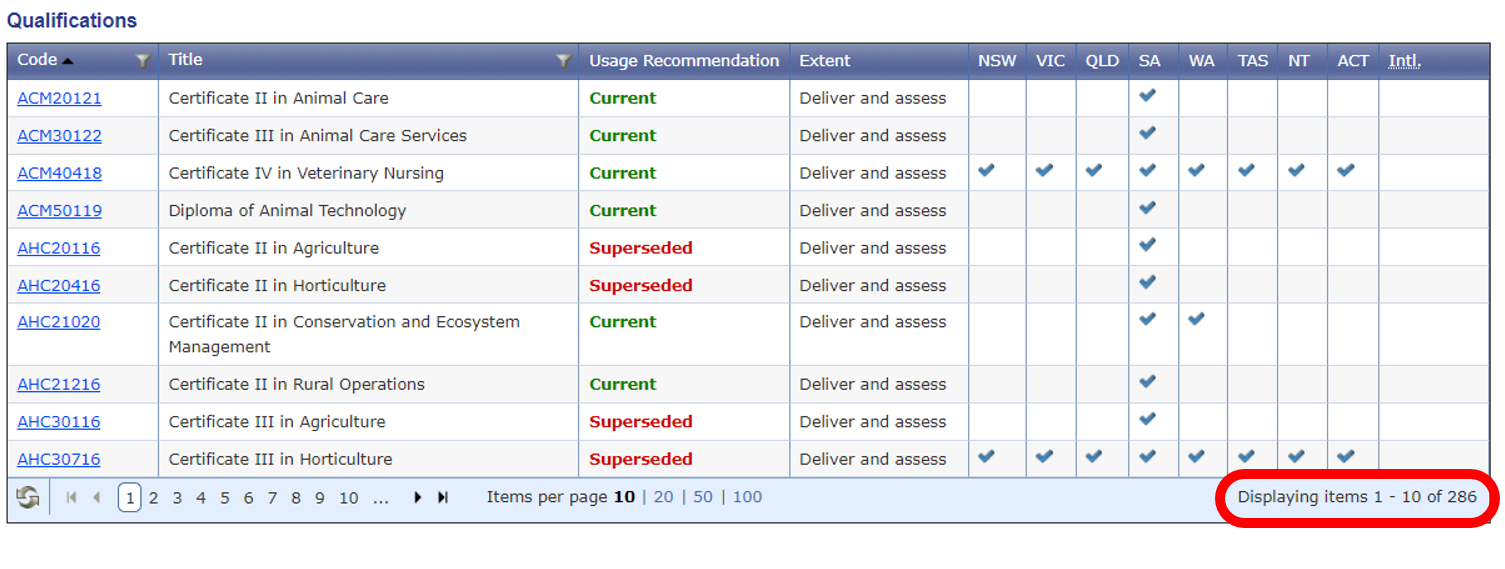The image size is (1505, 569).
Task: Go to previous page arrow icon
Action: pyautogui.click(x=97, y=497)
